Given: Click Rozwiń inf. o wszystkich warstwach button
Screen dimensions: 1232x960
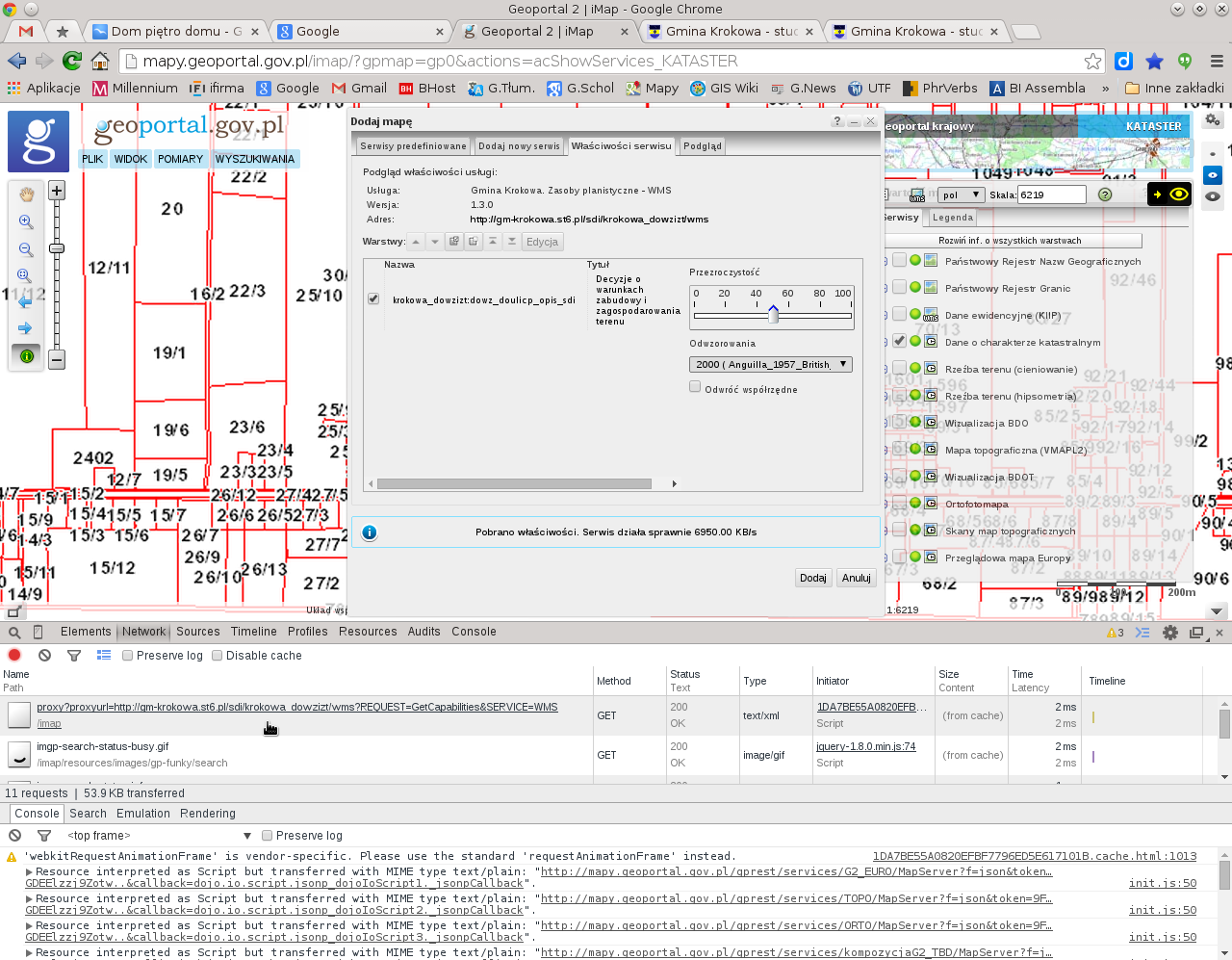Looking at the screenshot, I should tap(1010, 241).
